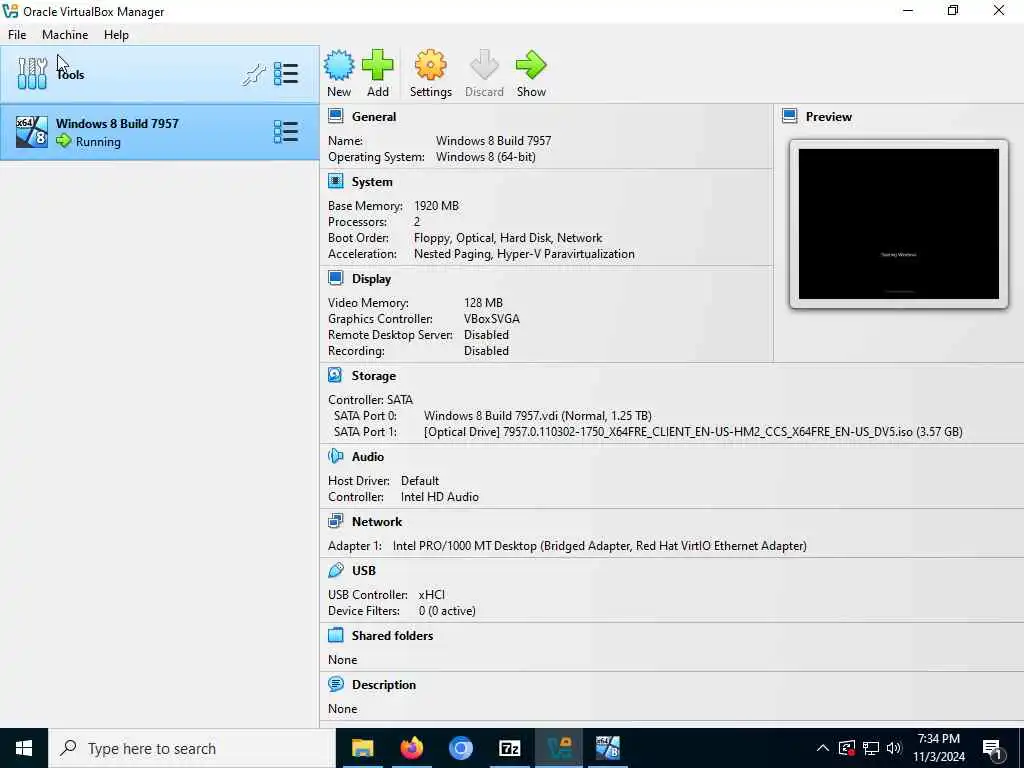Screen dimensions: 1024x768
Task: Open the volume speaker tray icon
Action: [894, 748]
